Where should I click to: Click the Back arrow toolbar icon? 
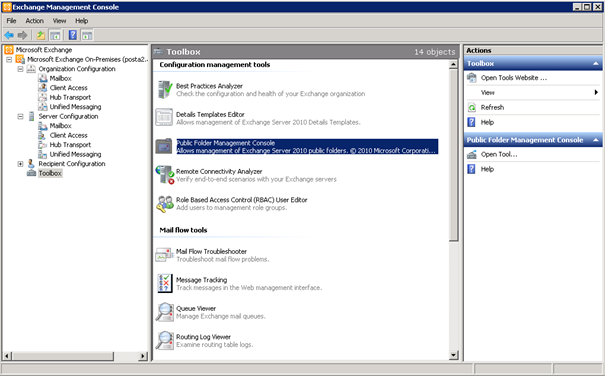click(9, 36)
